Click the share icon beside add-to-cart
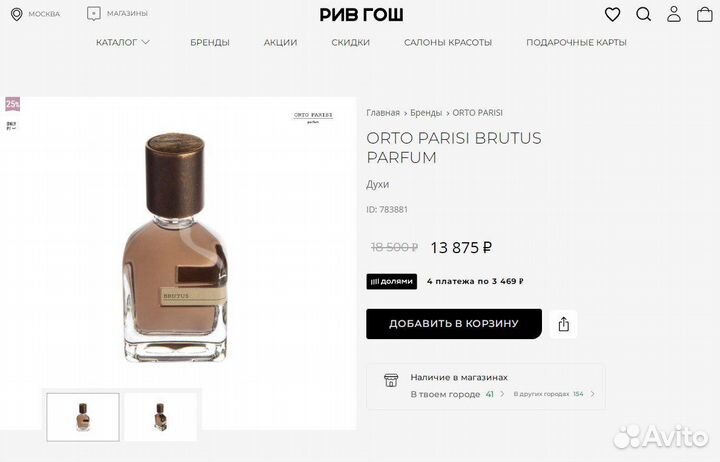This screenshot has height=462, width=720. [x=563, y=324]
